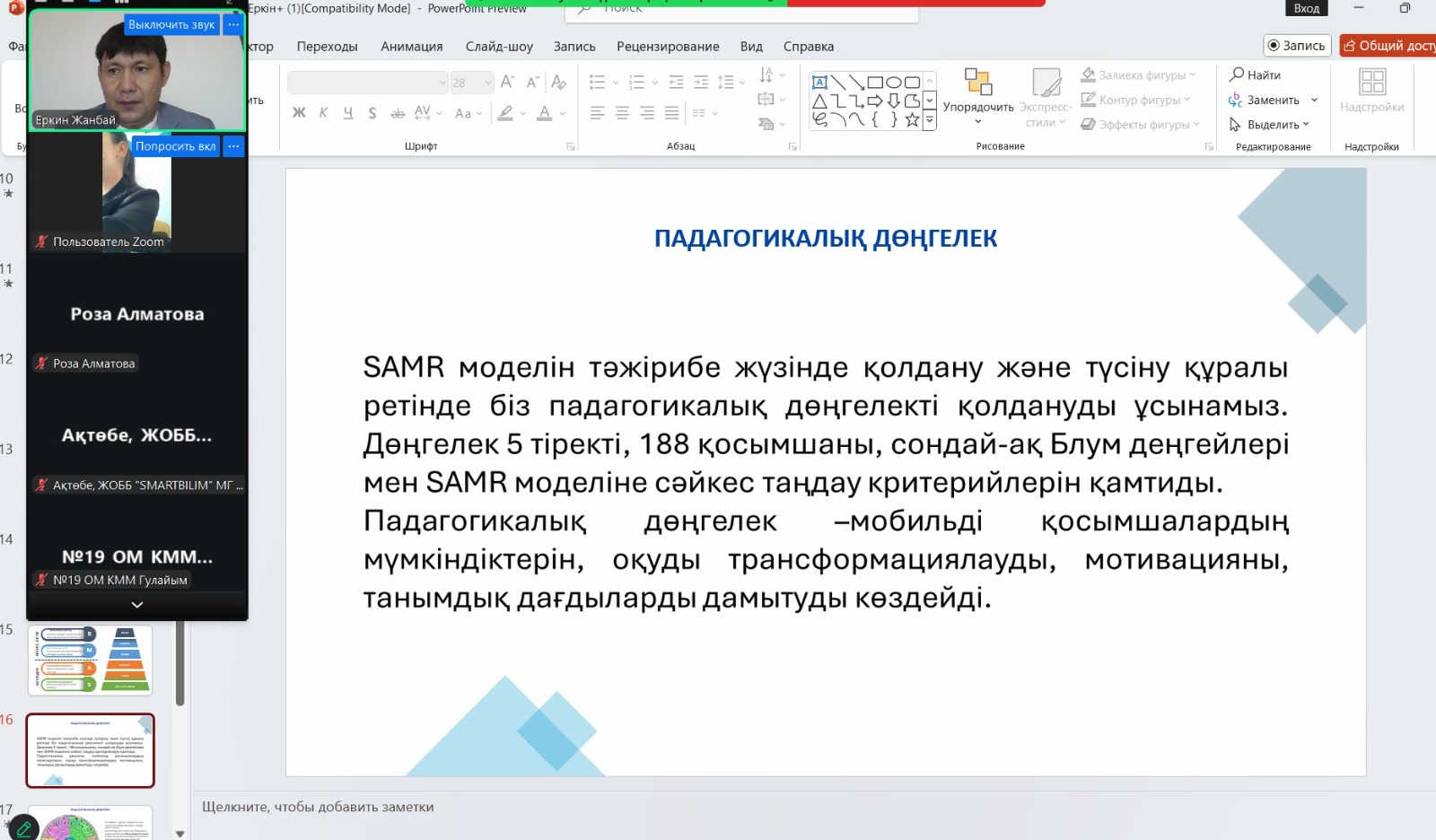Screen dimensions: 1436x840
Task: Toggle underline Ч formatting
Action: (x=348, y=113)
